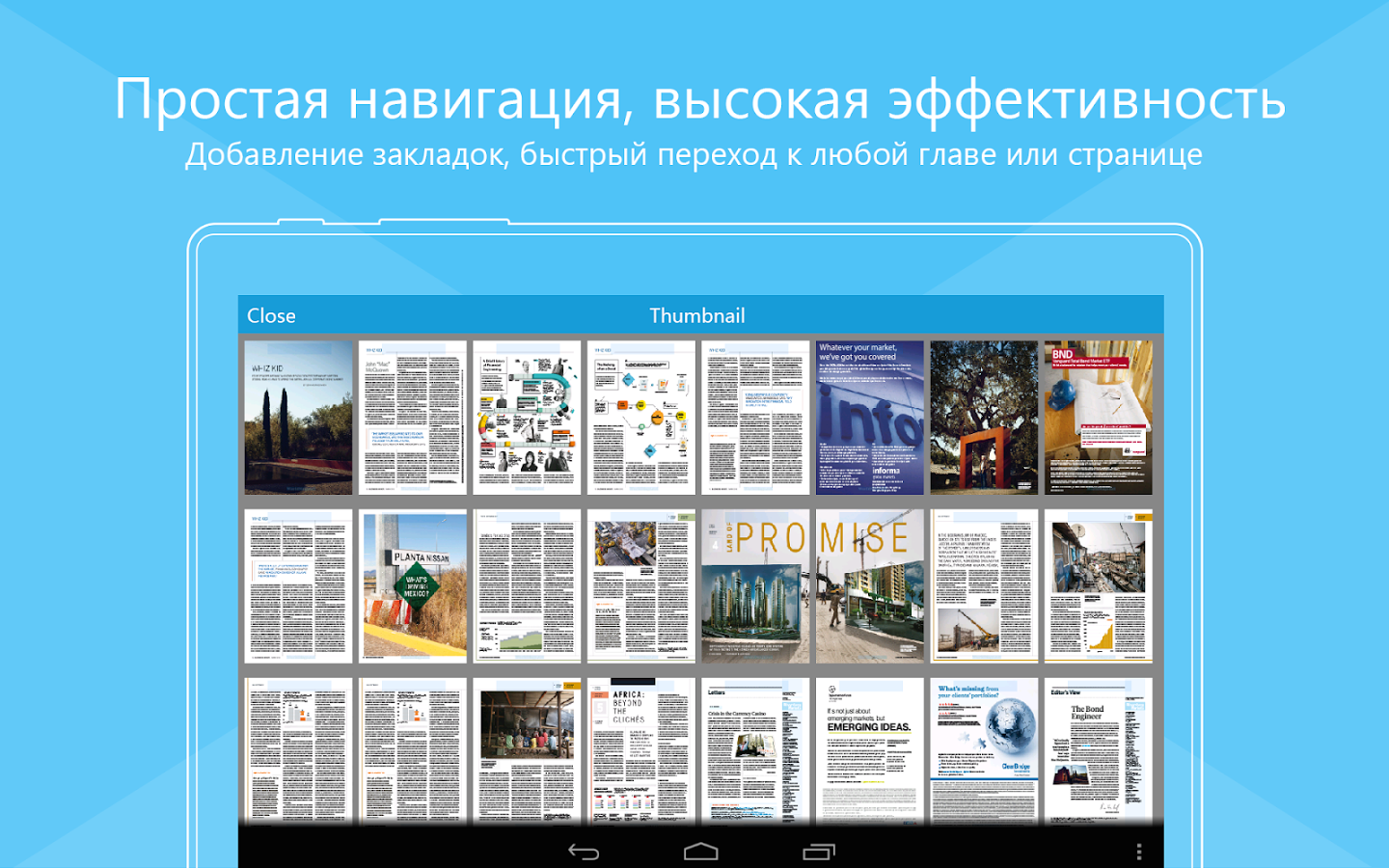This screenshot has height=868, width=1389.
Task: Jump to The Bond Engineer page
Action: tap(1098, 750)
